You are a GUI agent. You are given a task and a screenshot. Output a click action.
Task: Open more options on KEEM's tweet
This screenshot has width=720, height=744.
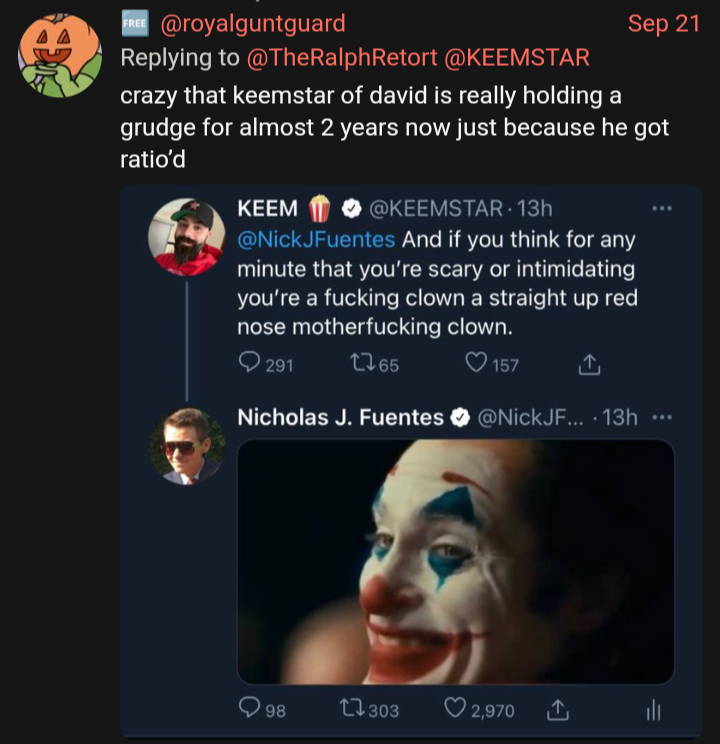(661, 208)
